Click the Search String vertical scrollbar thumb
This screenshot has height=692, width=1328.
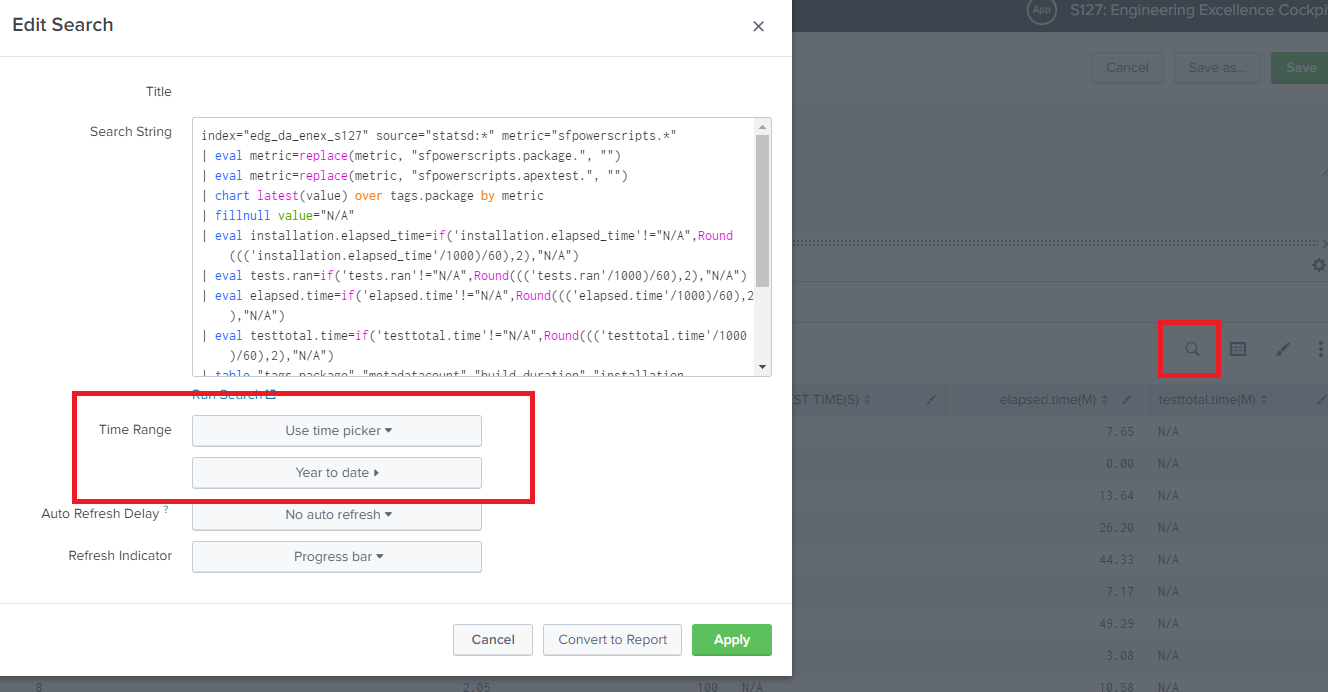coord(763,211)
